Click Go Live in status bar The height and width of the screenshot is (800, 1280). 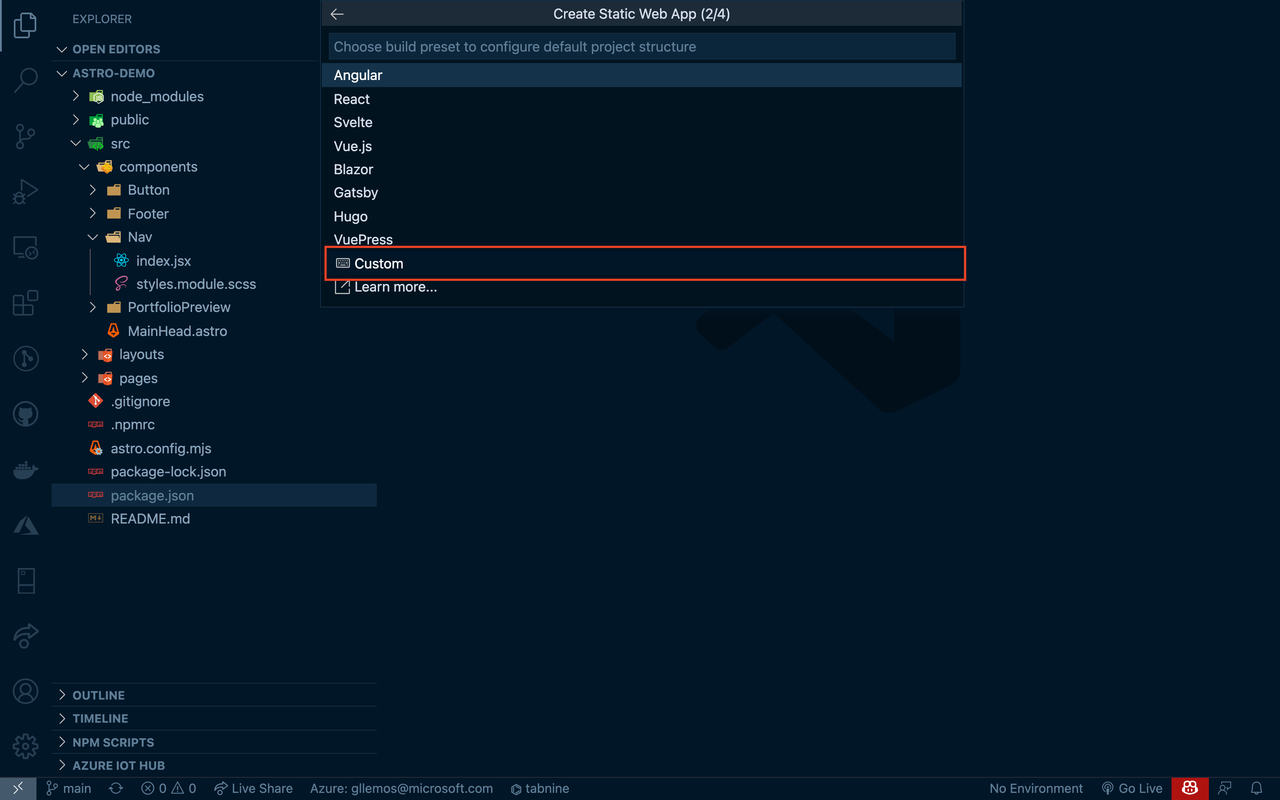[x=1132, y=788]
